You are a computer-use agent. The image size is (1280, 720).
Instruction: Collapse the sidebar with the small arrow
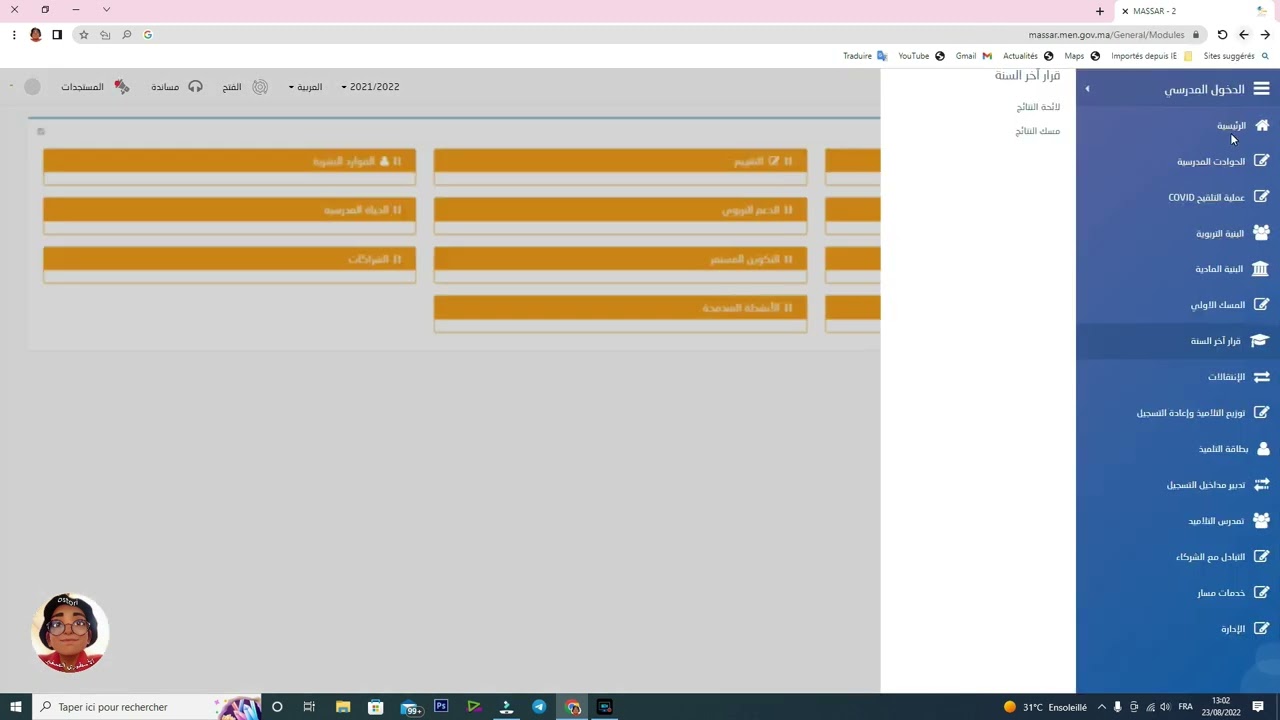point(1087,89)
